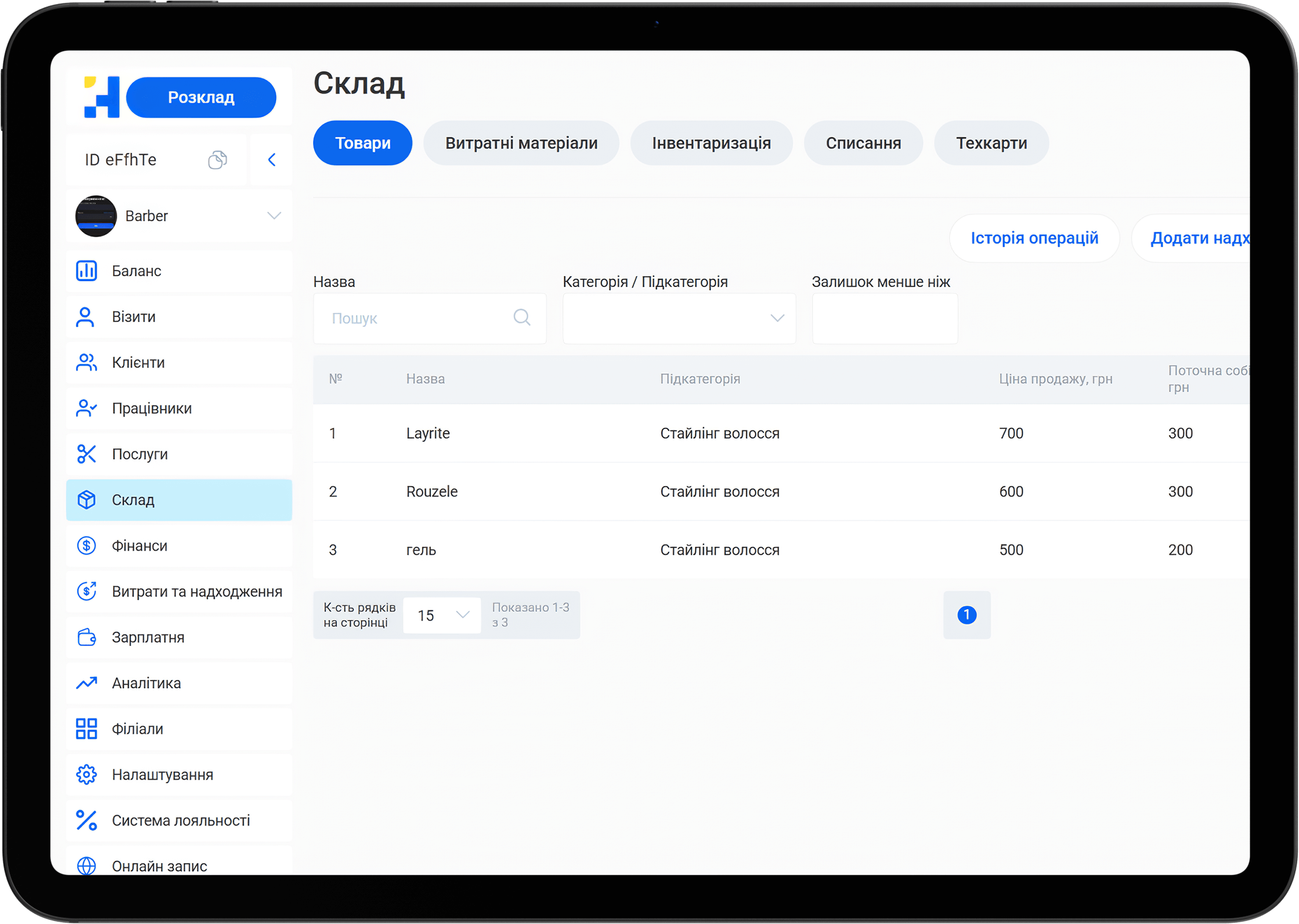This screenshot has width=1299, height=924.
Task: Expand the Barber branch dropdown
Action: point(274,216)
